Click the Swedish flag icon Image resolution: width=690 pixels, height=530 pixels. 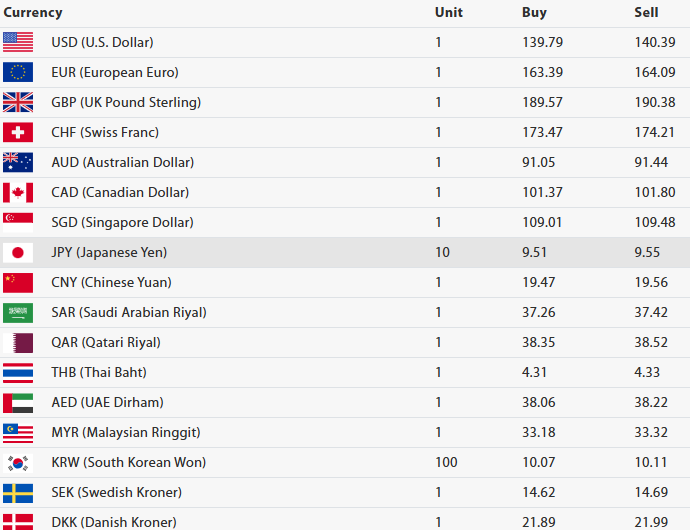coord(18,492)
